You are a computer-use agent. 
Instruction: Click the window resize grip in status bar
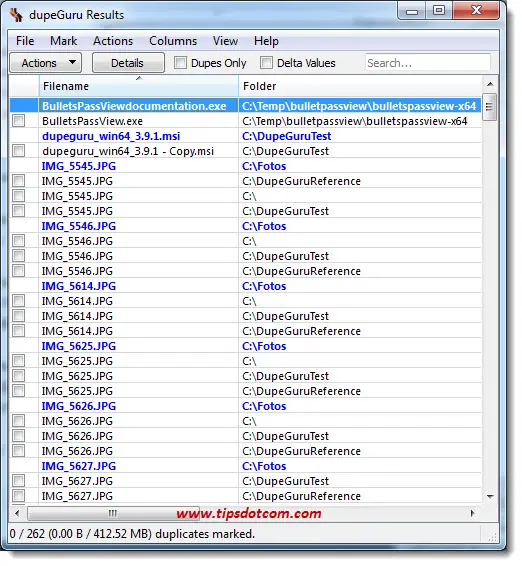click(x=492, y=537)
